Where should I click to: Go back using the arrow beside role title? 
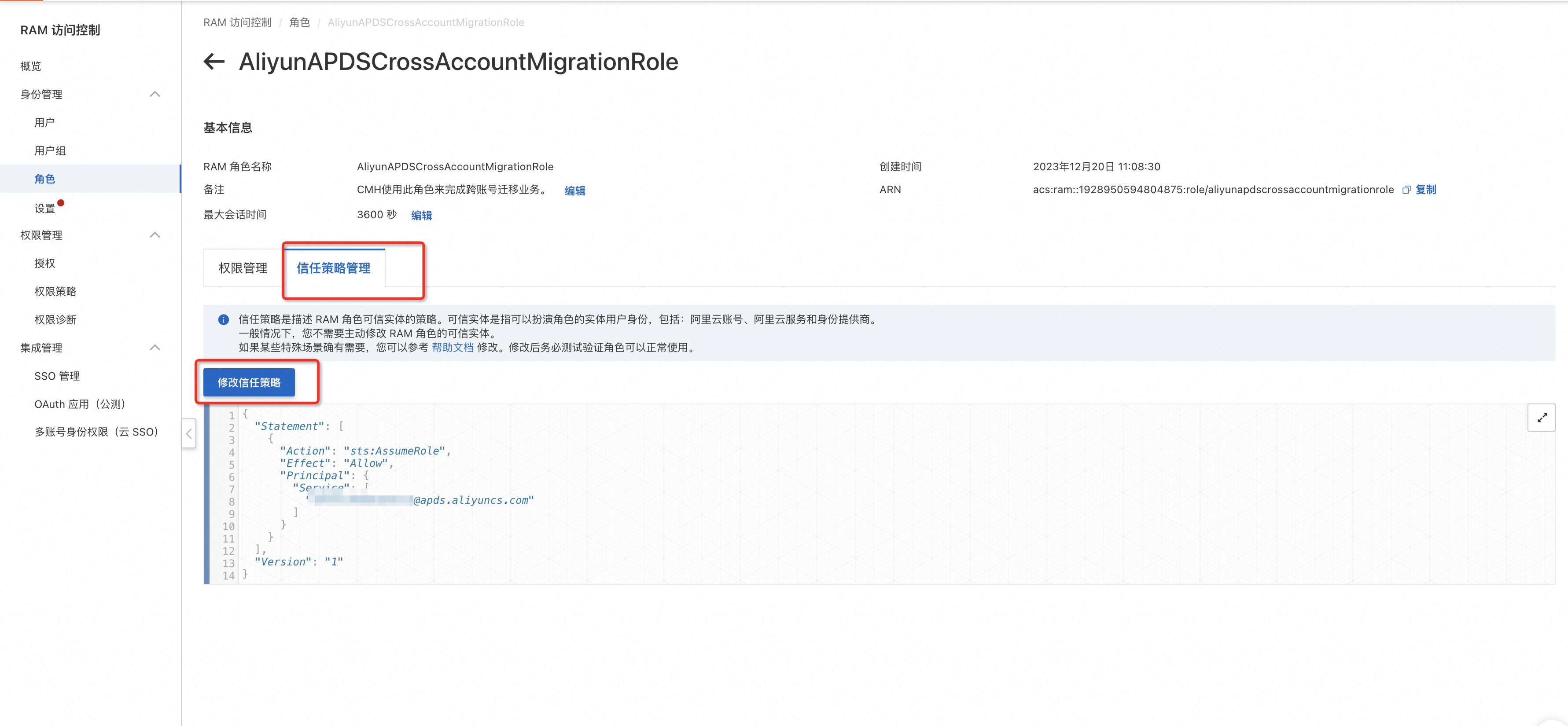point(213,62)
